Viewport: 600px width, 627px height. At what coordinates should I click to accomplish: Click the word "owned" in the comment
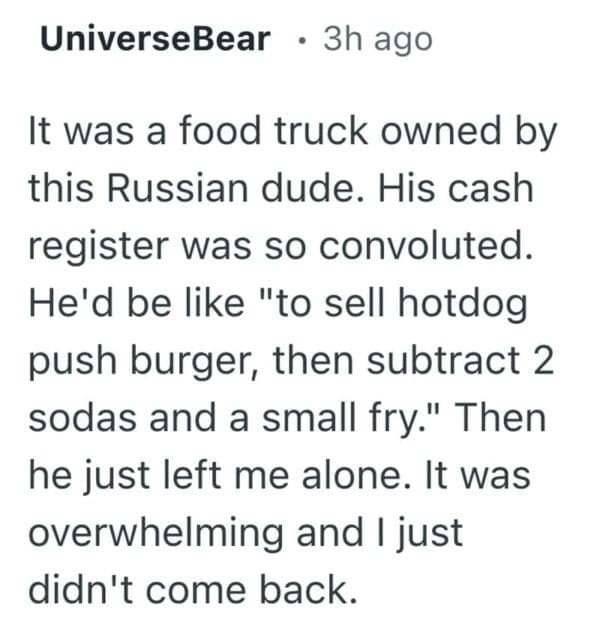click(431, 133)
